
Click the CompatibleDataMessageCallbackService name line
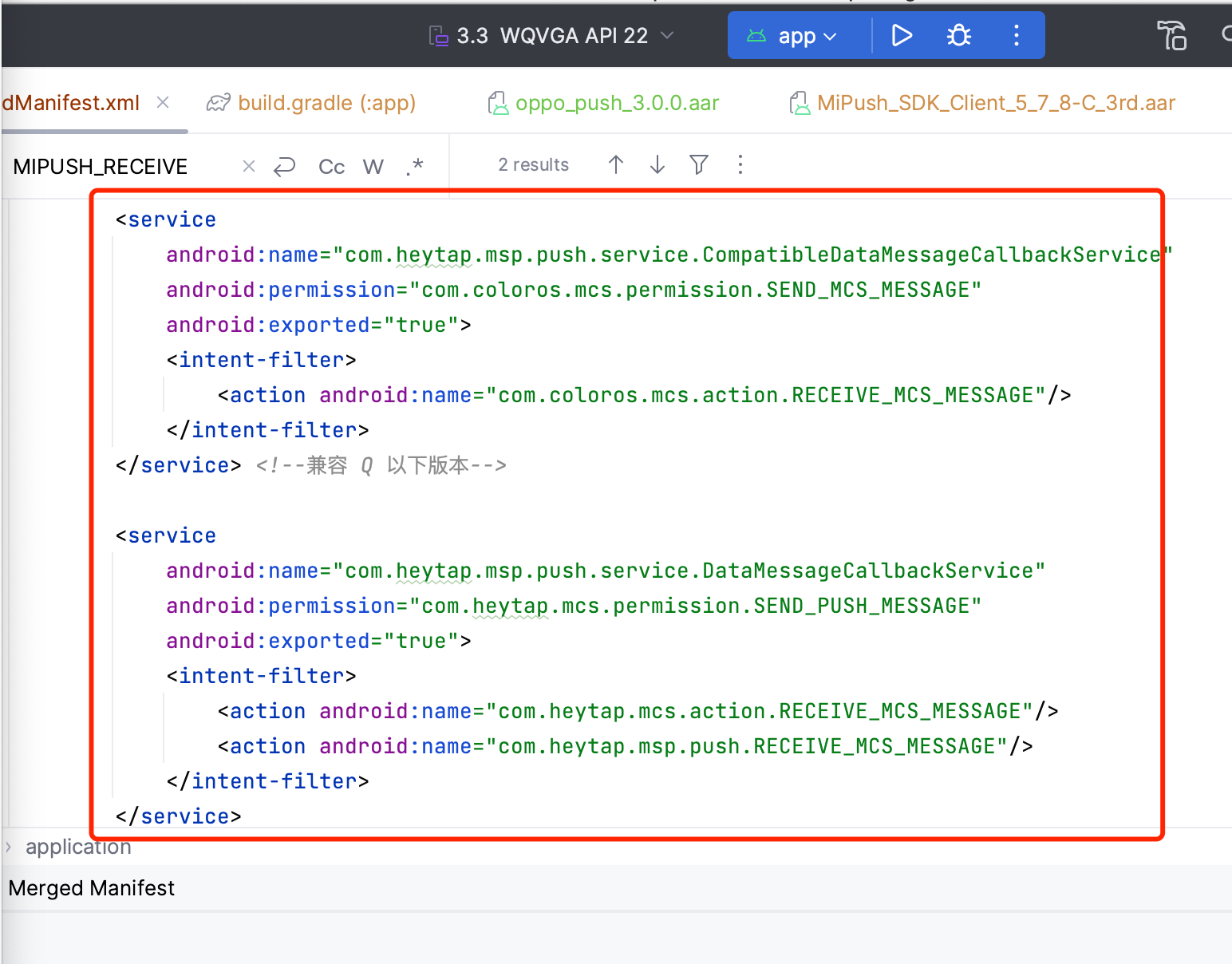669,255
